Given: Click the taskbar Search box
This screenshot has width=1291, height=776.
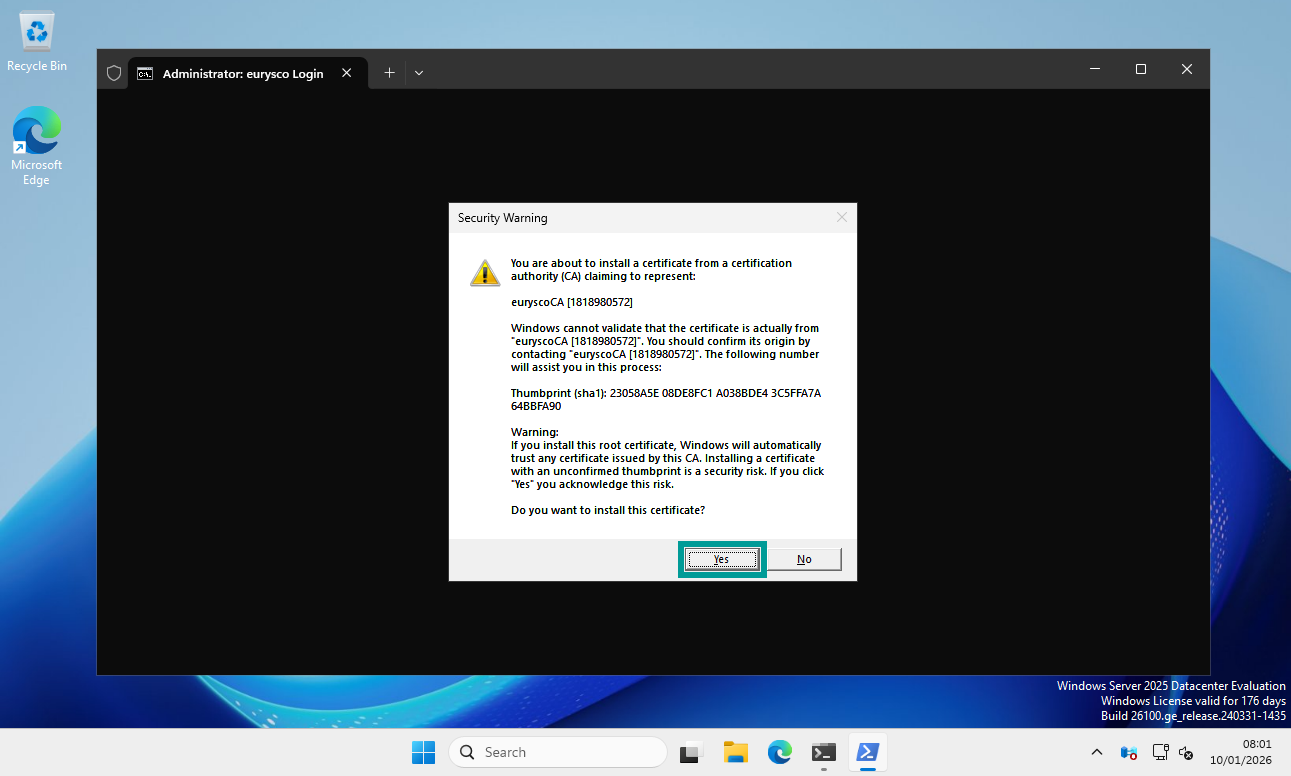Looking at the screenshot, I should [558, 752].
